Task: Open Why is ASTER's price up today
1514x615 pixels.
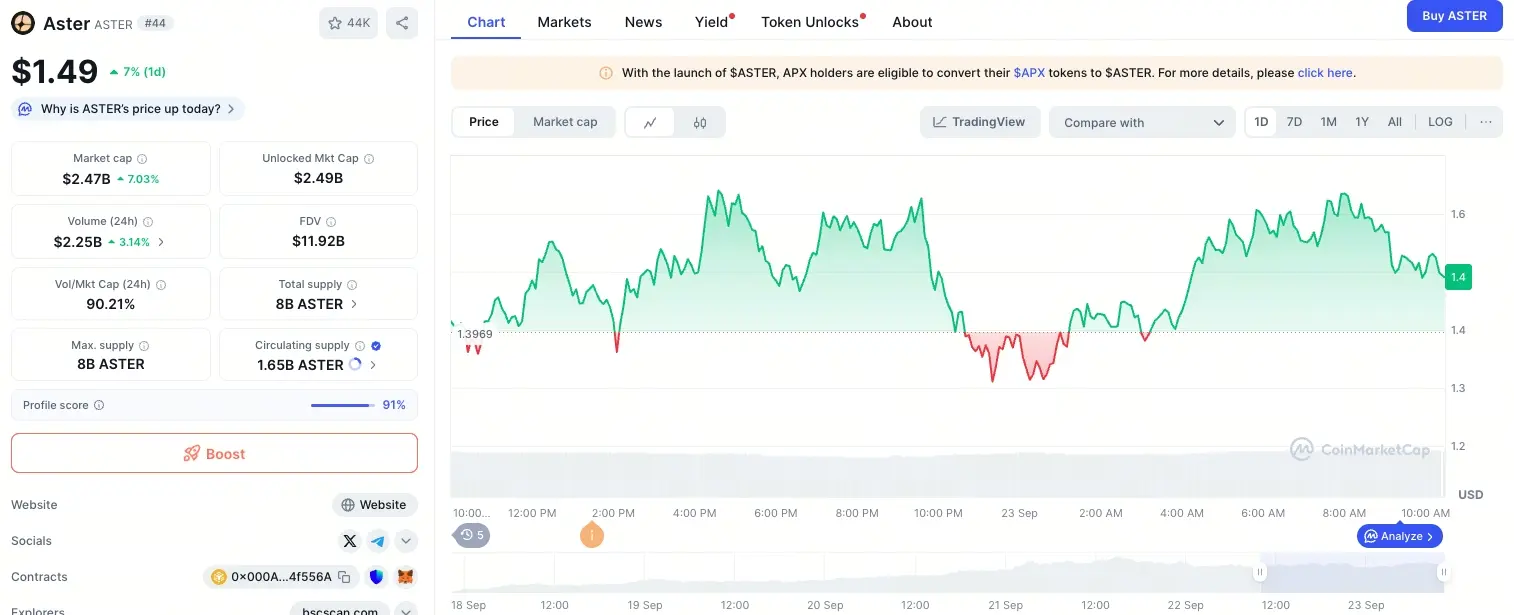Action: point(128,109)
